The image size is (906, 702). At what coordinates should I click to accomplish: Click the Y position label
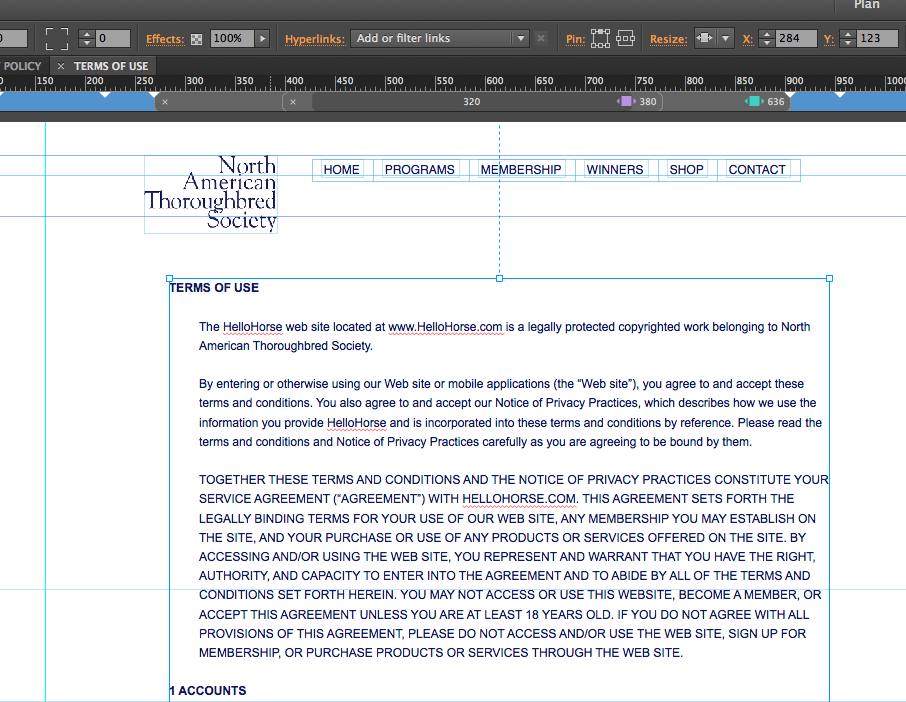pos(829,39)
